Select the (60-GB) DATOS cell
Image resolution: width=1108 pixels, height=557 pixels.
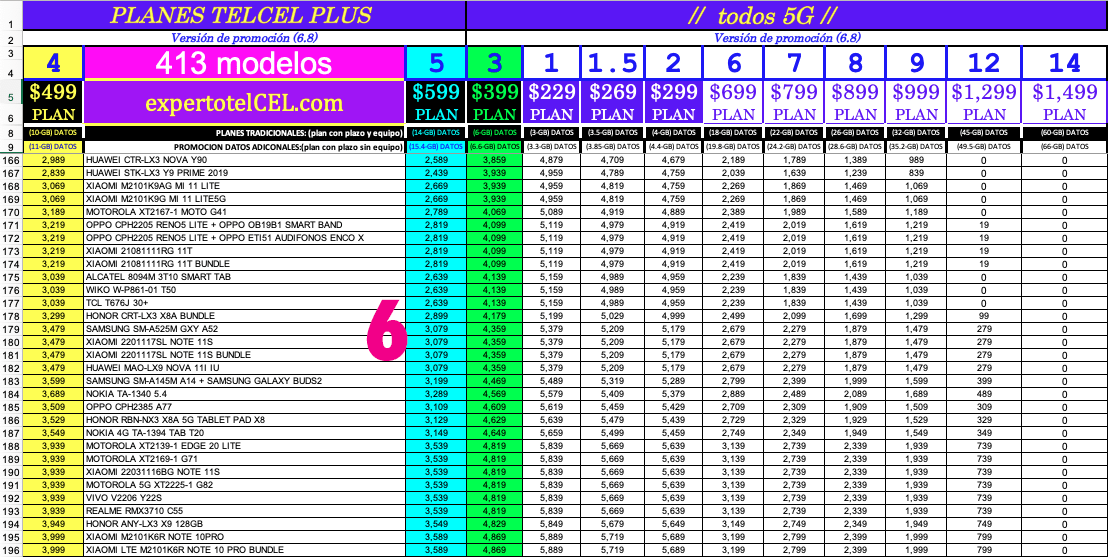(x=1065, y=132)
